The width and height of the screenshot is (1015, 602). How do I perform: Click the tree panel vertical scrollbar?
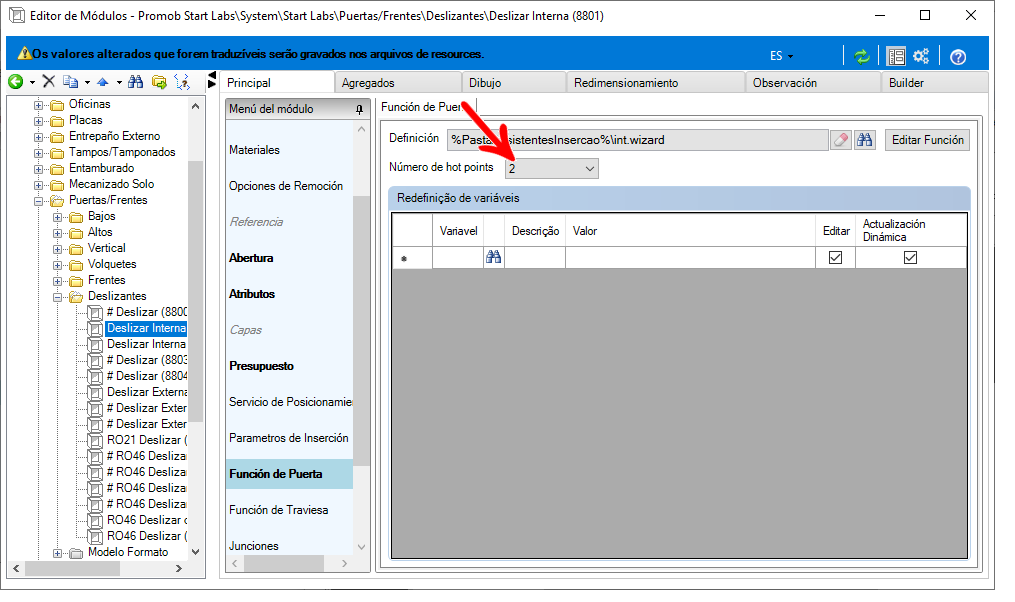click(195, 293)
